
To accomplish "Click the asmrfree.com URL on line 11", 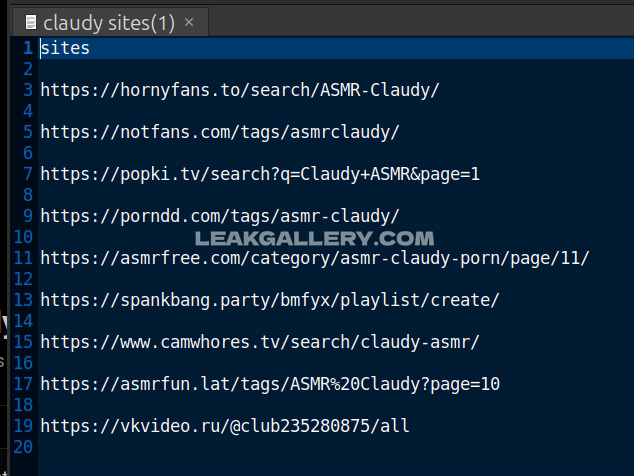I will (315, 258).
